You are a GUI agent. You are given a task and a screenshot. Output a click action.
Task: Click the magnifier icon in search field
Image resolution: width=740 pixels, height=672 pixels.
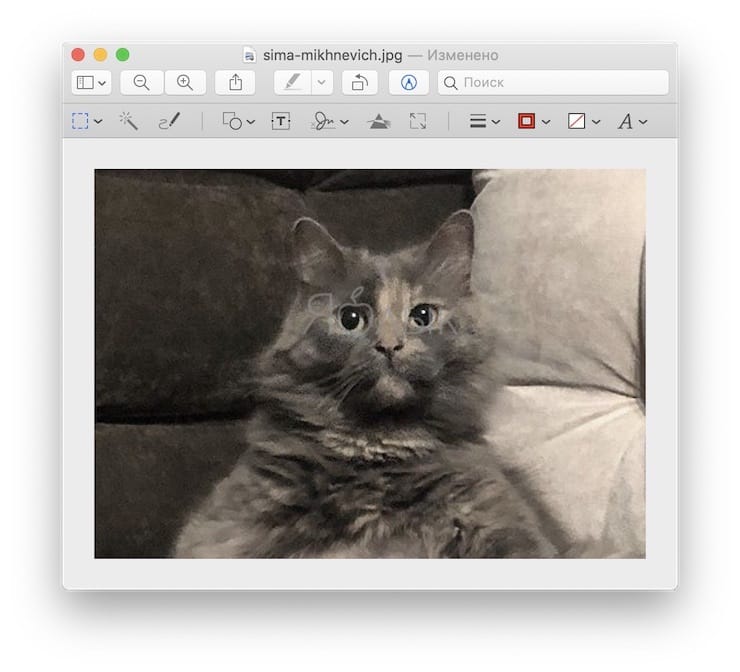(450, 83)
